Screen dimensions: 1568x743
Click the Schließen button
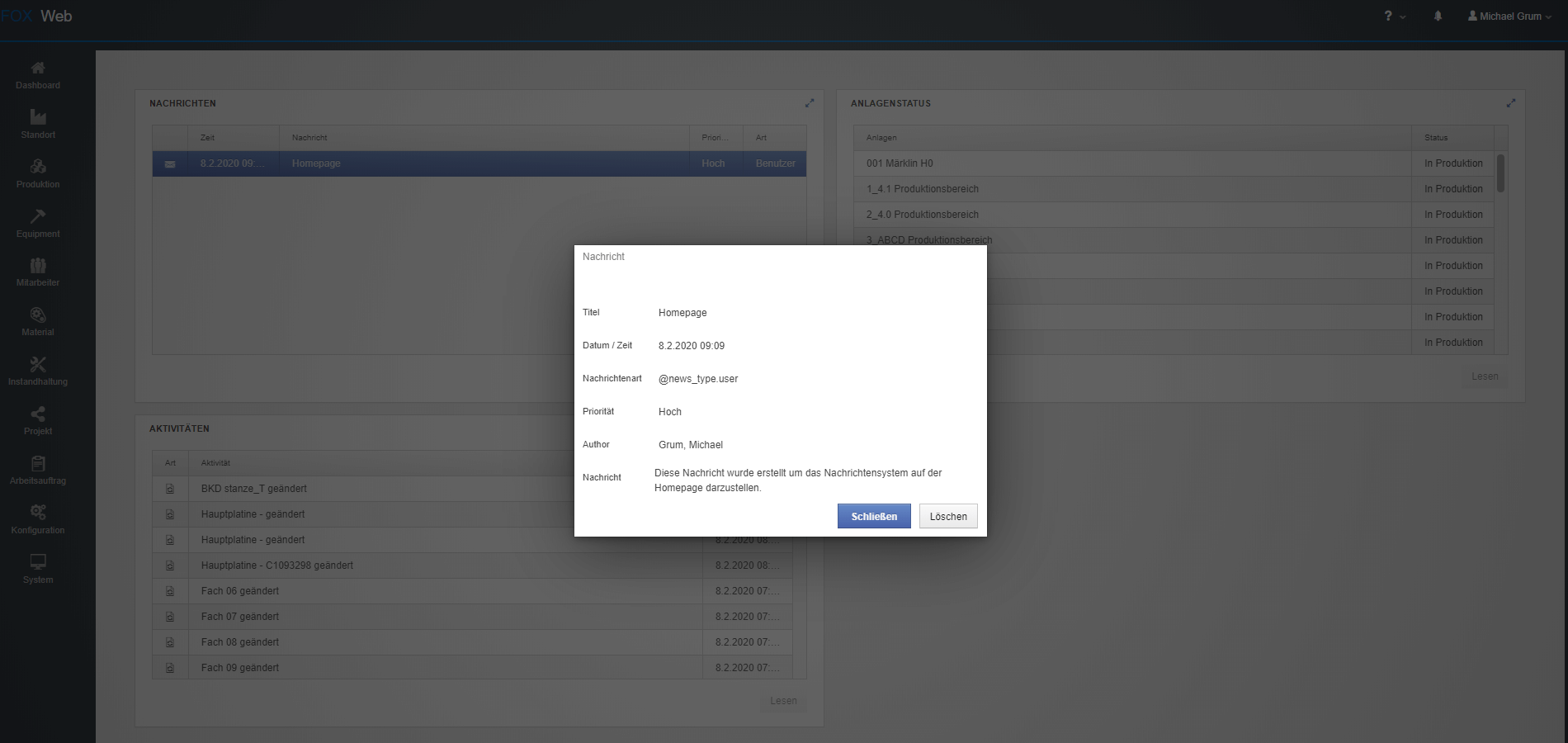click(874, 516)
